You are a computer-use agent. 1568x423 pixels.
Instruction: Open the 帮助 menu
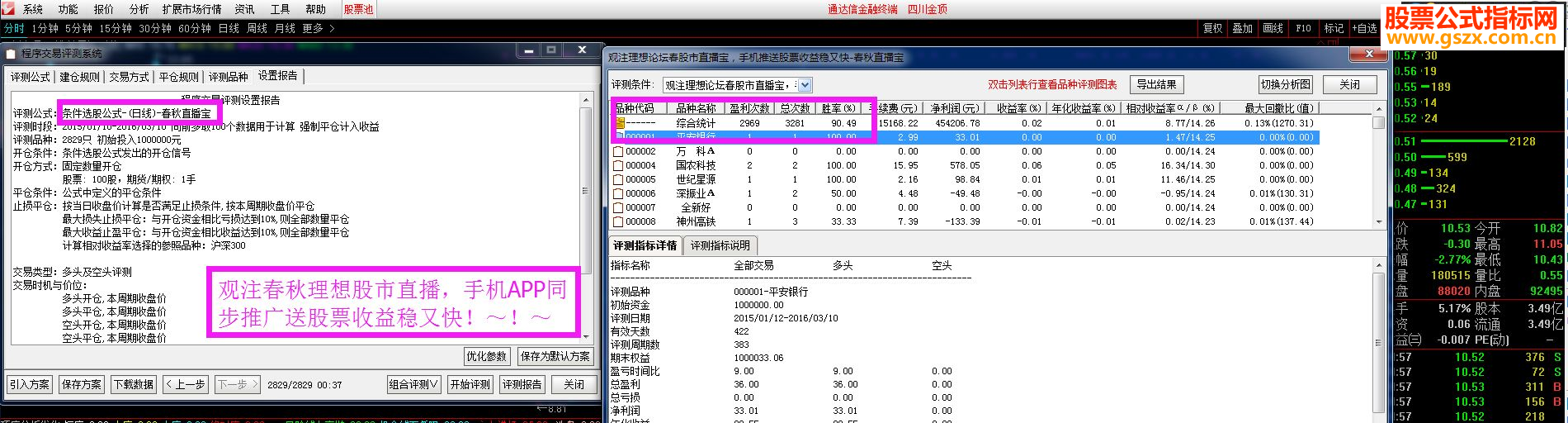point(316,9)
